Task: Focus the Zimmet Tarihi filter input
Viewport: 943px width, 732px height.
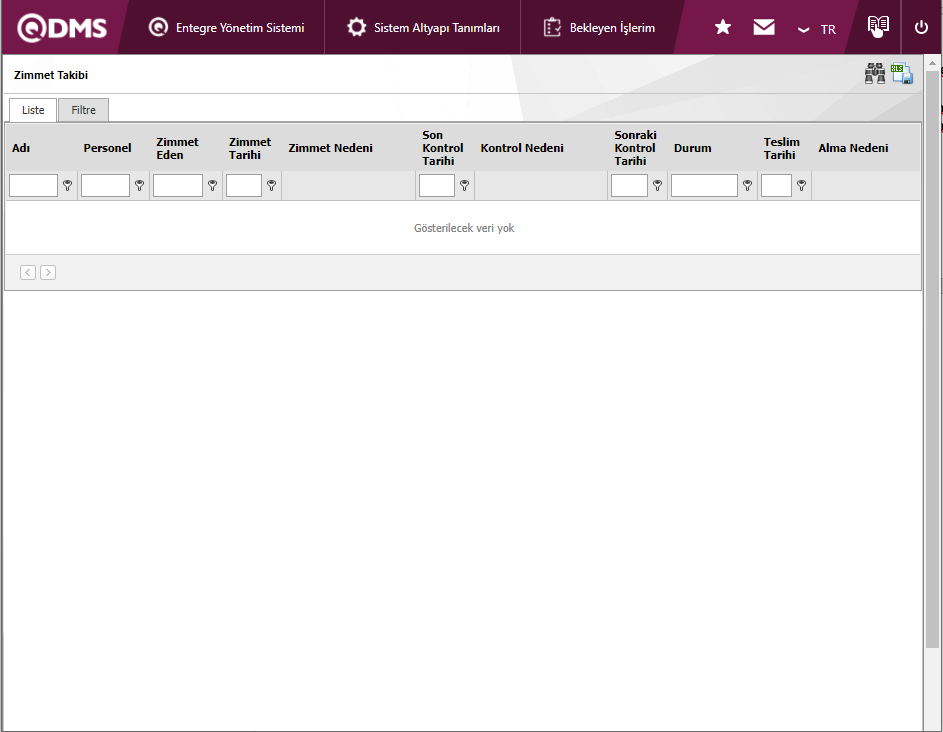Action: pyautogui.click(x=244, y=185)
